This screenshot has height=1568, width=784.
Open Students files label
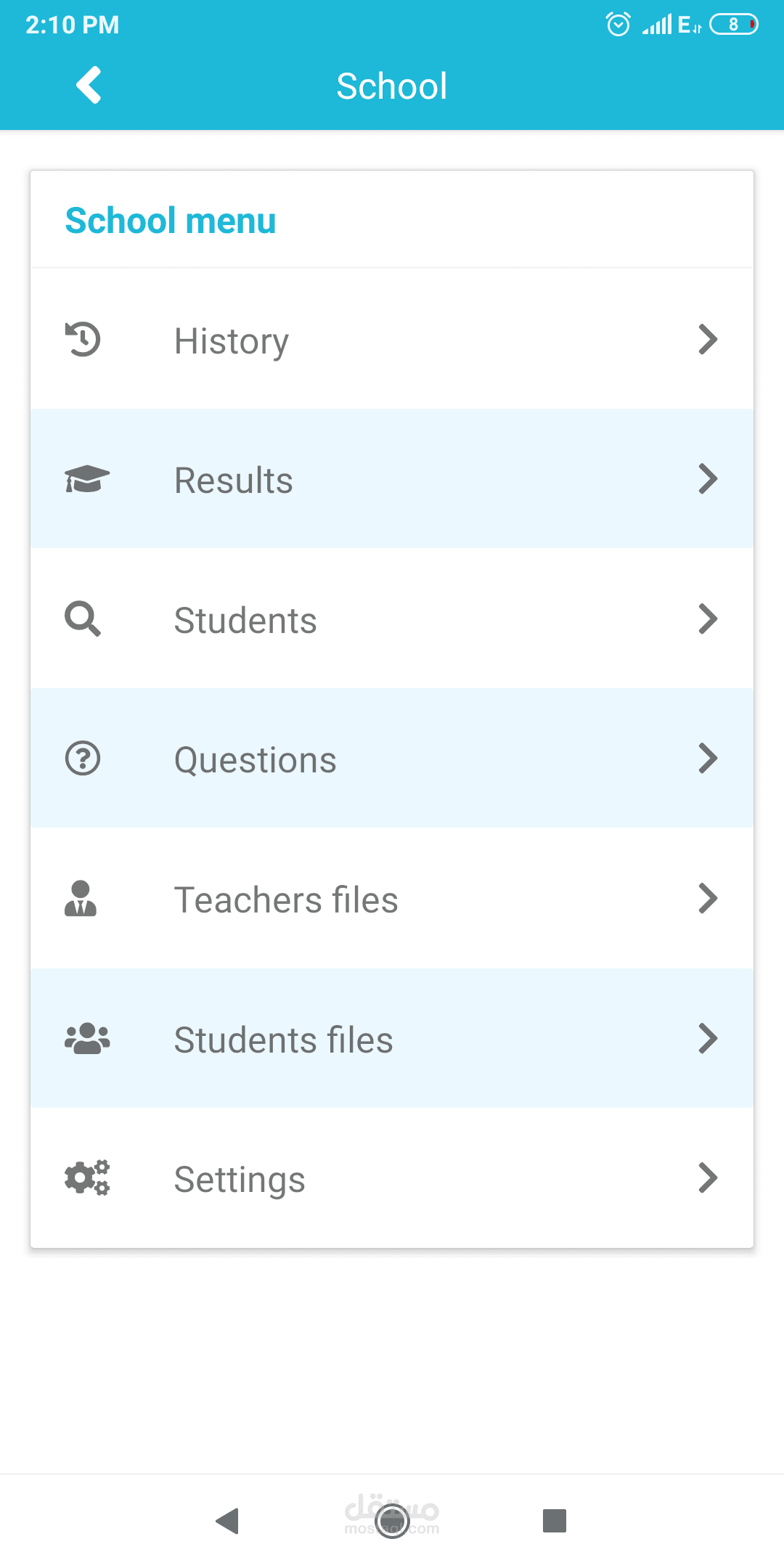tap(283, 1040)
